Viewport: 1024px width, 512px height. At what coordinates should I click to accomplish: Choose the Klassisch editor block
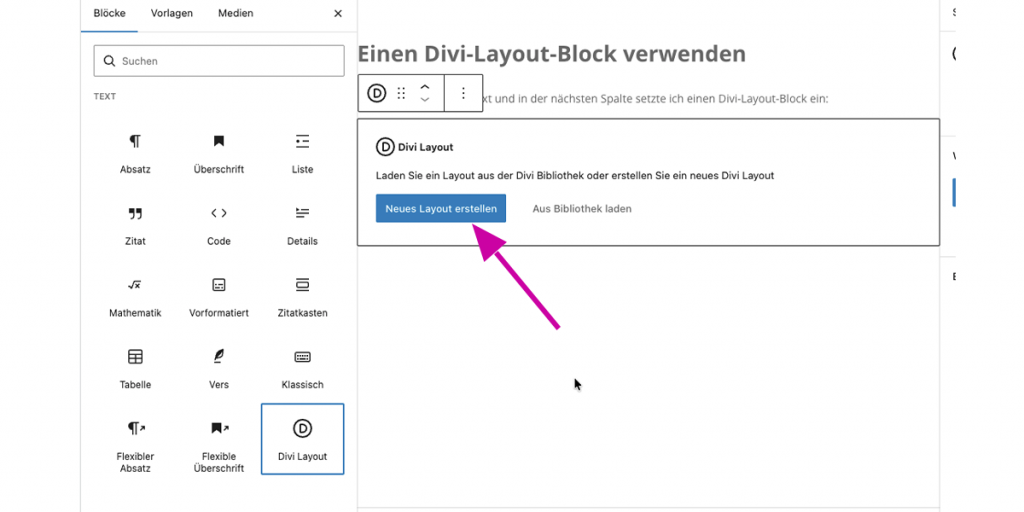(302, 368)
